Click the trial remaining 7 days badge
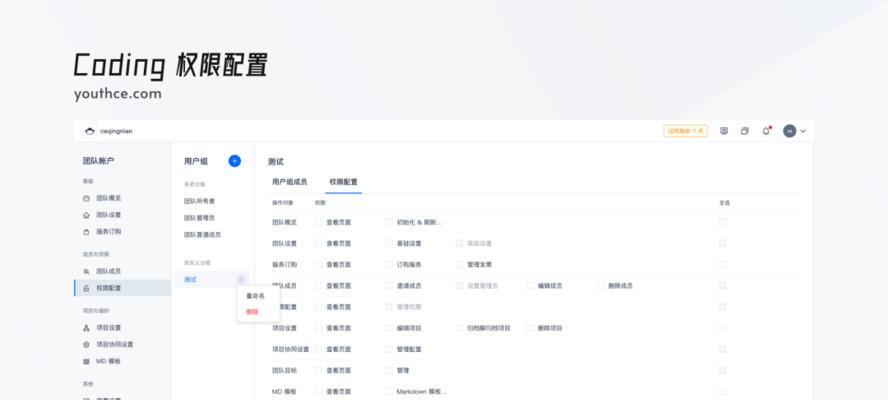The height and width of the screenshot is (400, 888). coord(685,131)
